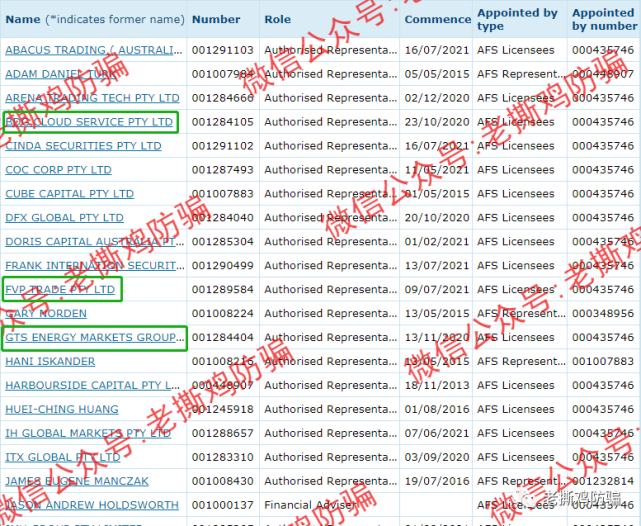The width and height of the screenshot is (641, 526).
Task: Select number cell 001291102
Action: [x=223, y=146]
